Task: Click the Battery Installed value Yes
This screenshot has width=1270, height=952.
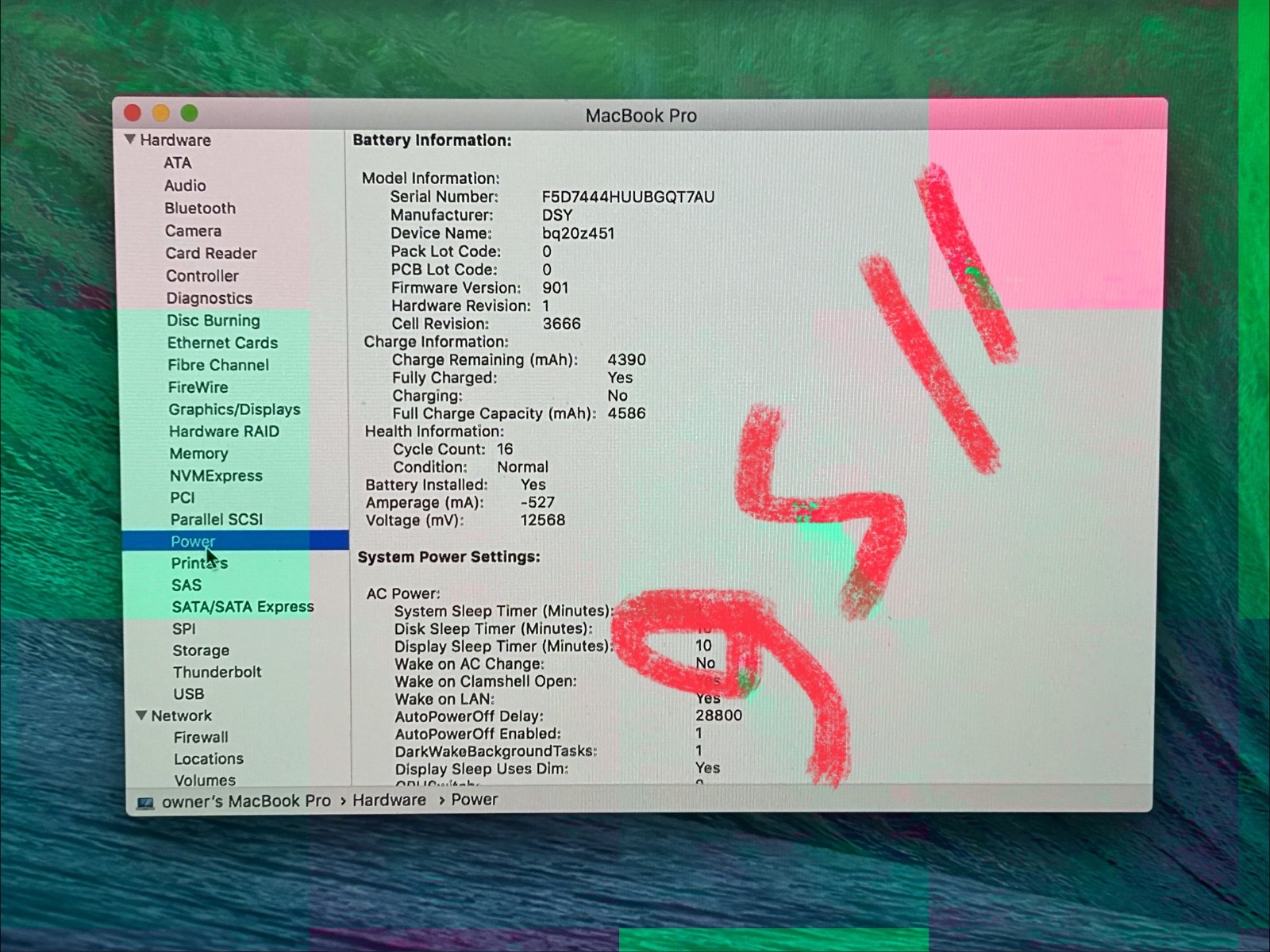Action: coord(533,485)
